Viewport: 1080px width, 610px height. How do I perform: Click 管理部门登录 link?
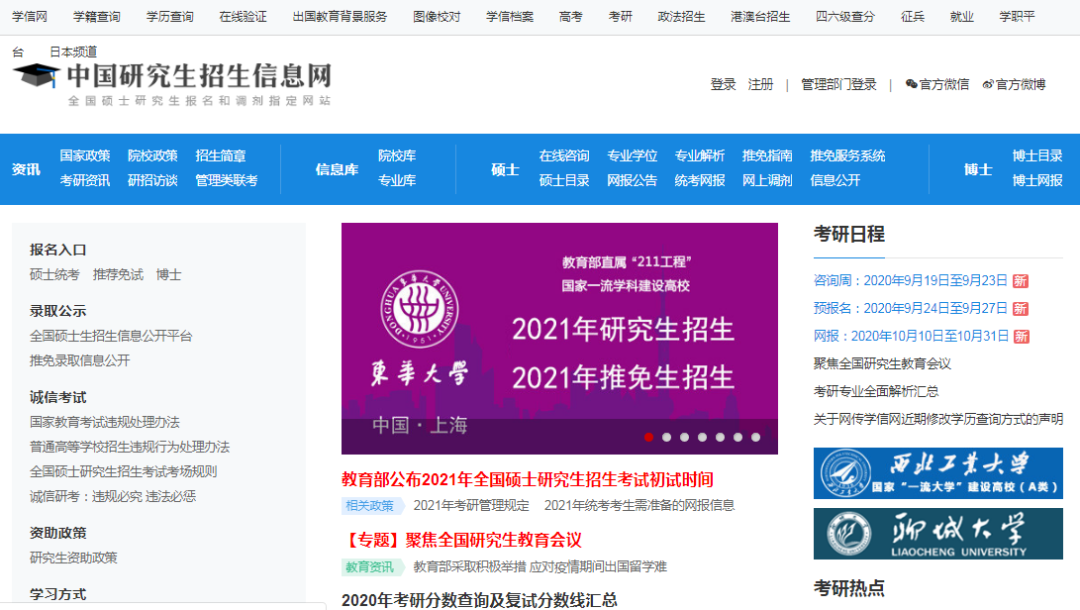[838, 84]
